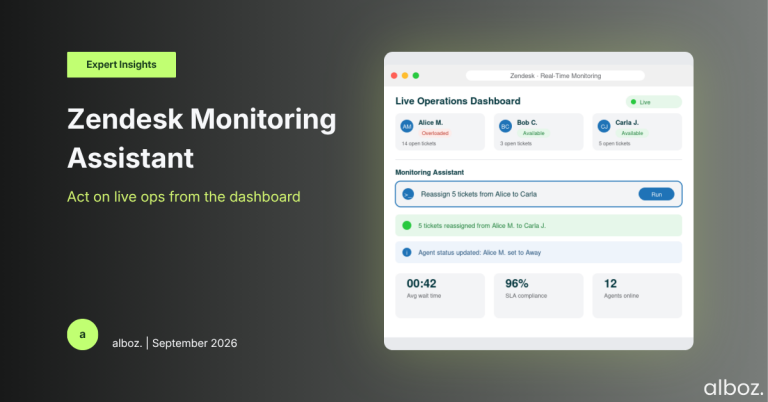Click the 'Monitoring Assistant' section label

pyautogui.click(x=430, y=172)
